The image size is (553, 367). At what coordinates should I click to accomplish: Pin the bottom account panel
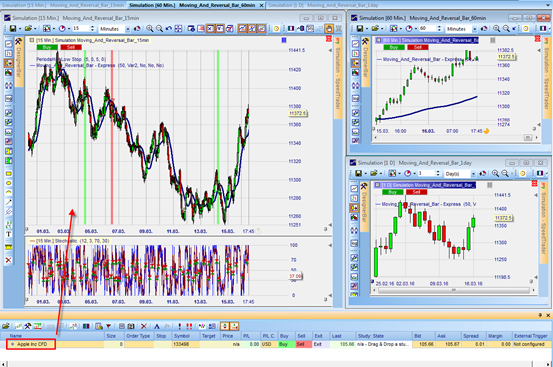click(540, 315)
